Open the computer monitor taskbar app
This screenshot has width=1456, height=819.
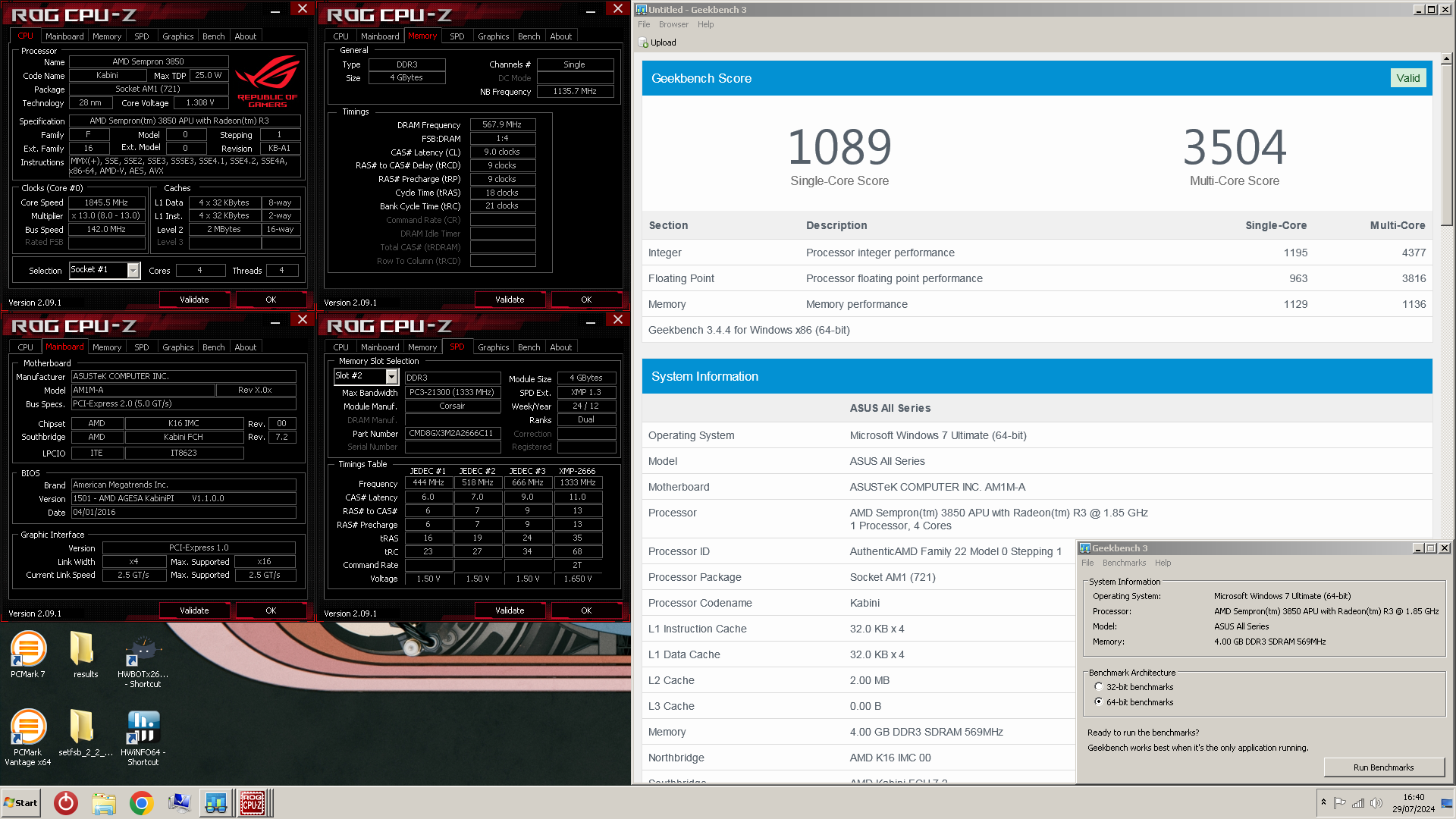pos(179,803)
